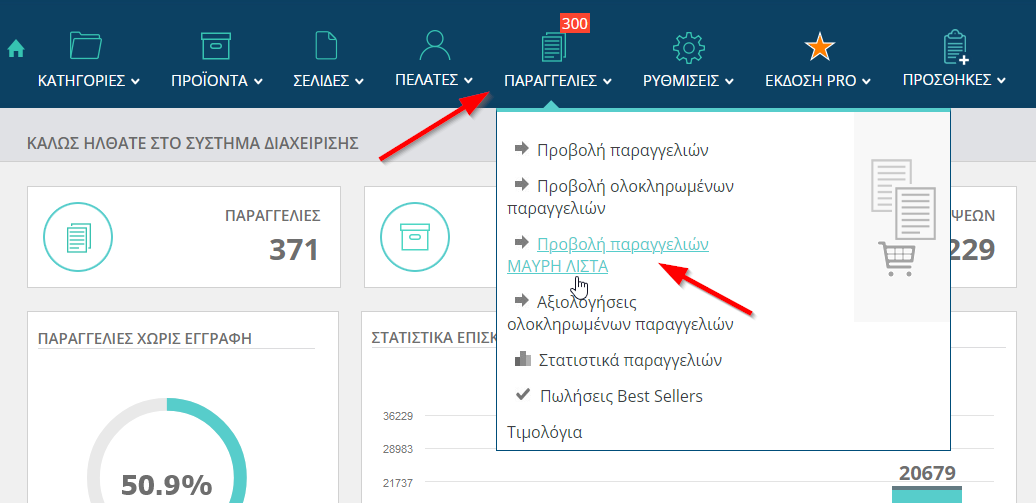Click the 36229 axis value
Image resolution: width=1036 pixels, height=503 pixels.
pos(398,416)
